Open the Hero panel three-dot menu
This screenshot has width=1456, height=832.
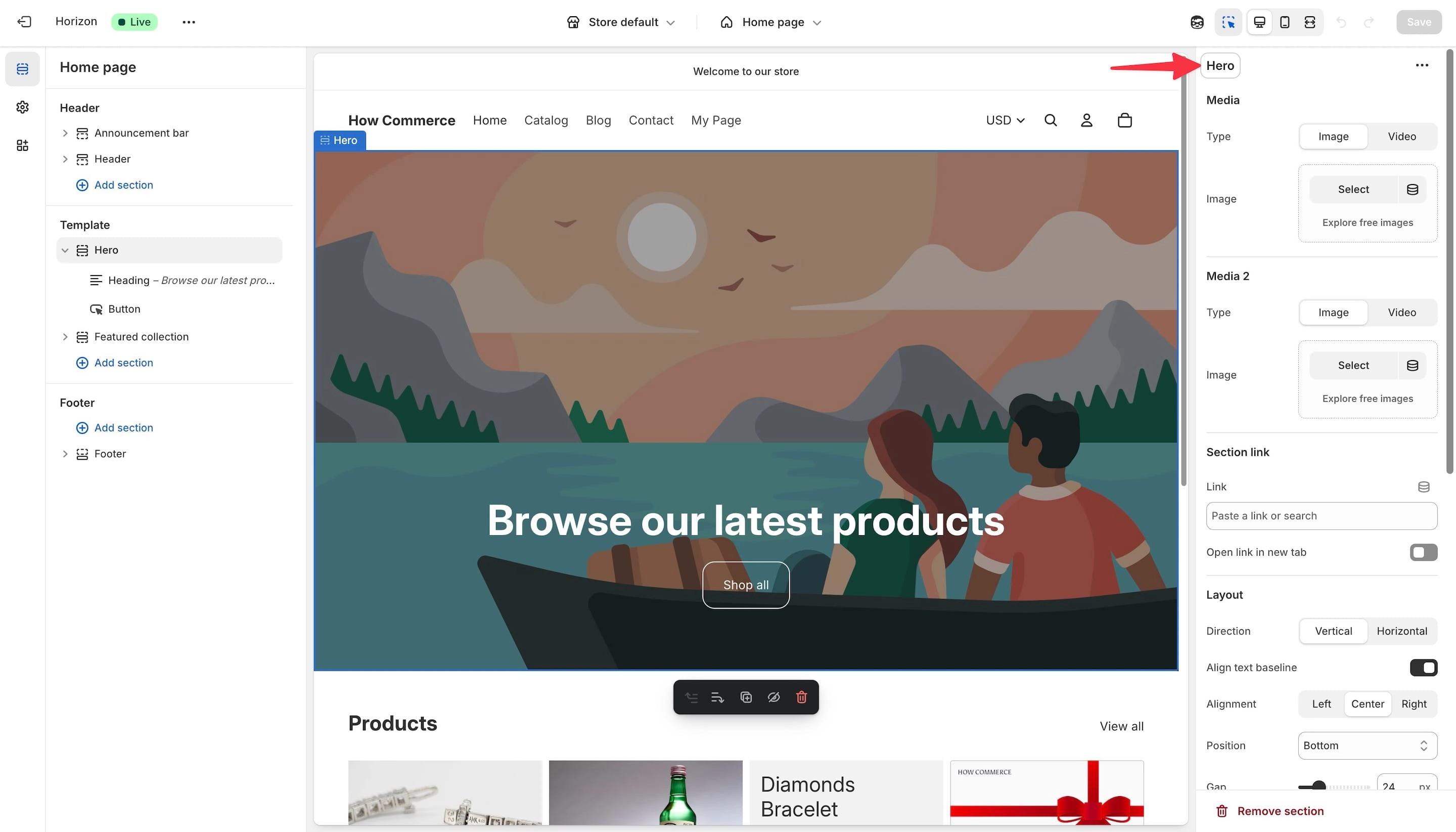pyautogui.click(x=1422, y=65)
